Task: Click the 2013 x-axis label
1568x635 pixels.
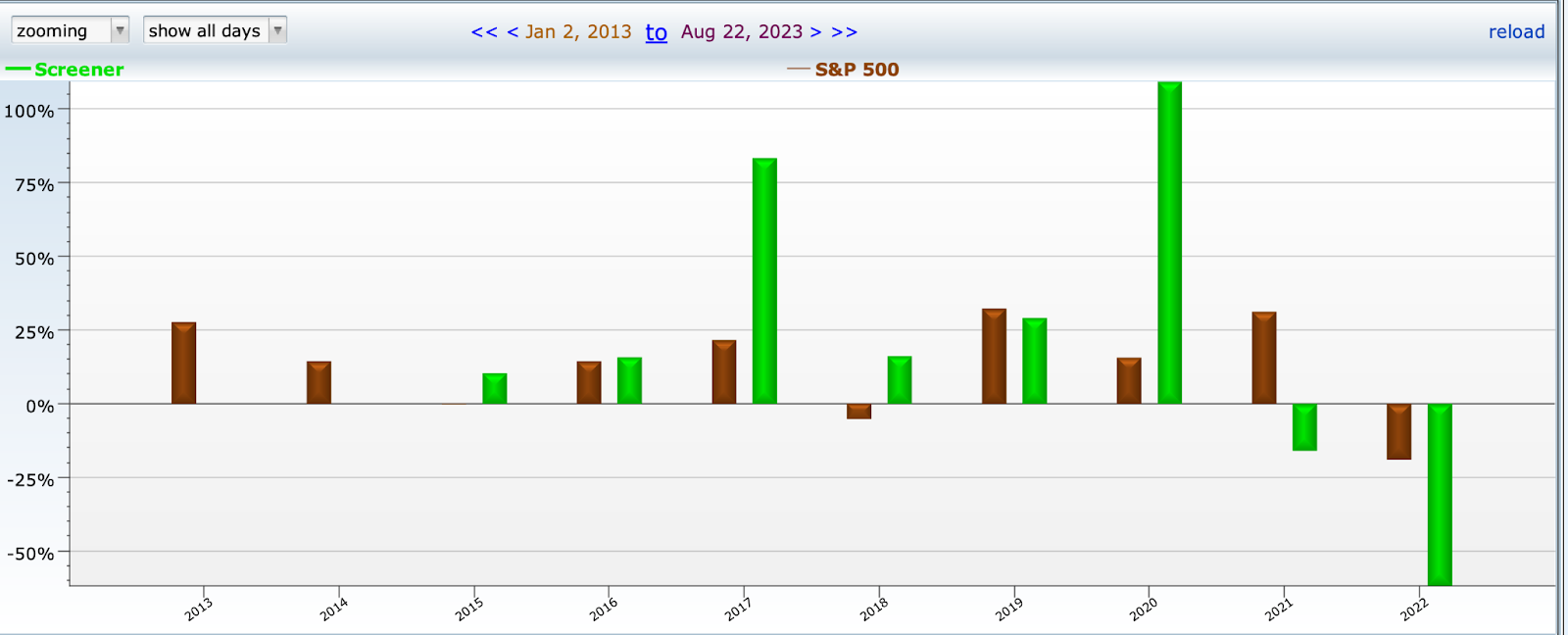Action: point(198,609)
